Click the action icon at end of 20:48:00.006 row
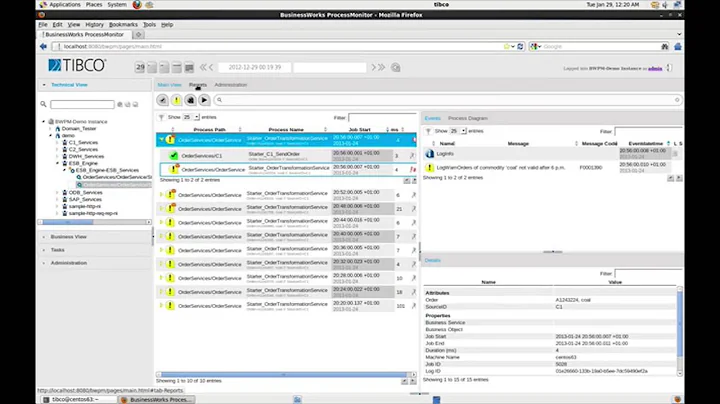 (413, 209)
